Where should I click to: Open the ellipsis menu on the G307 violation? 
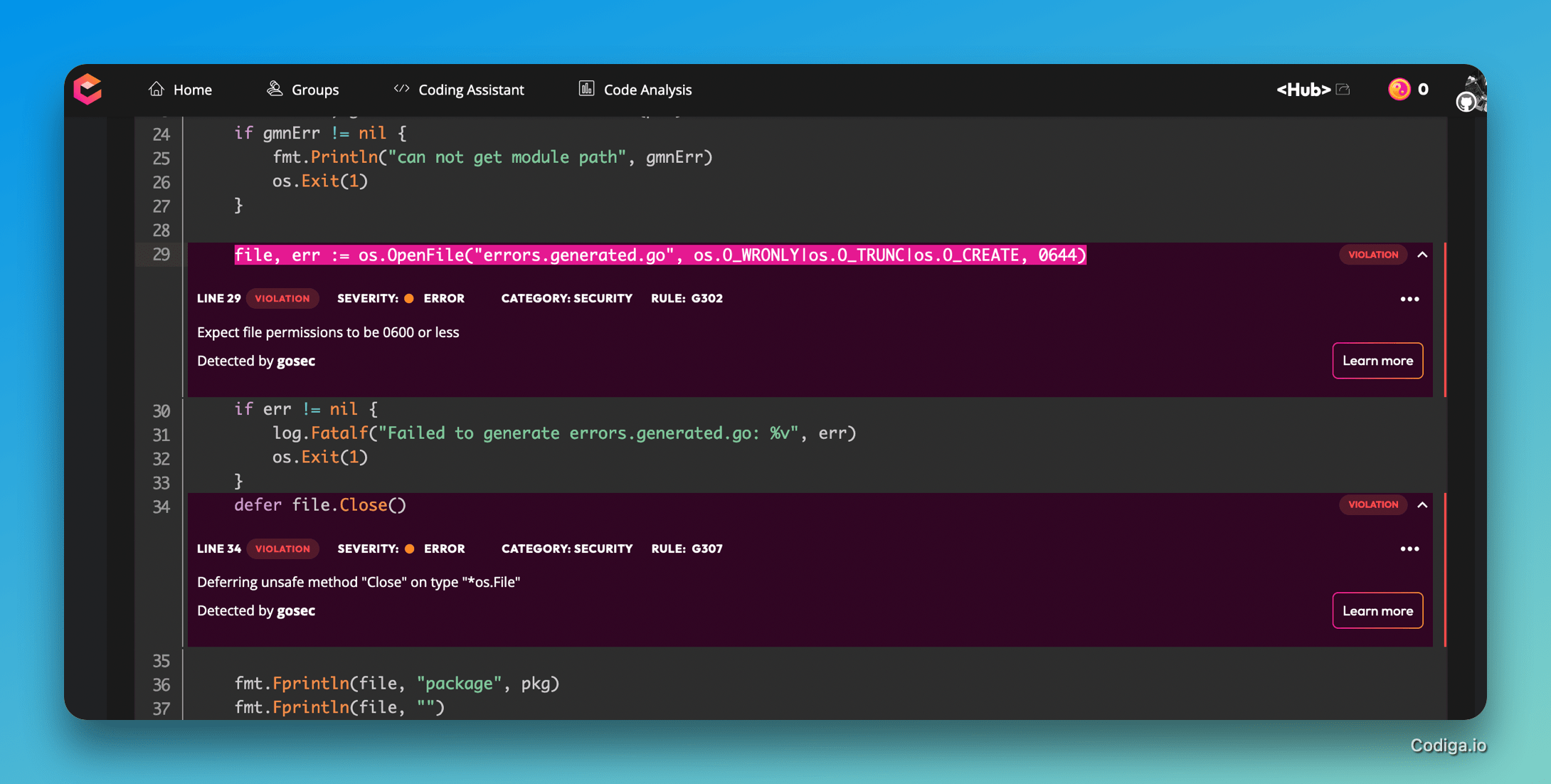[x=1409, y=549]
